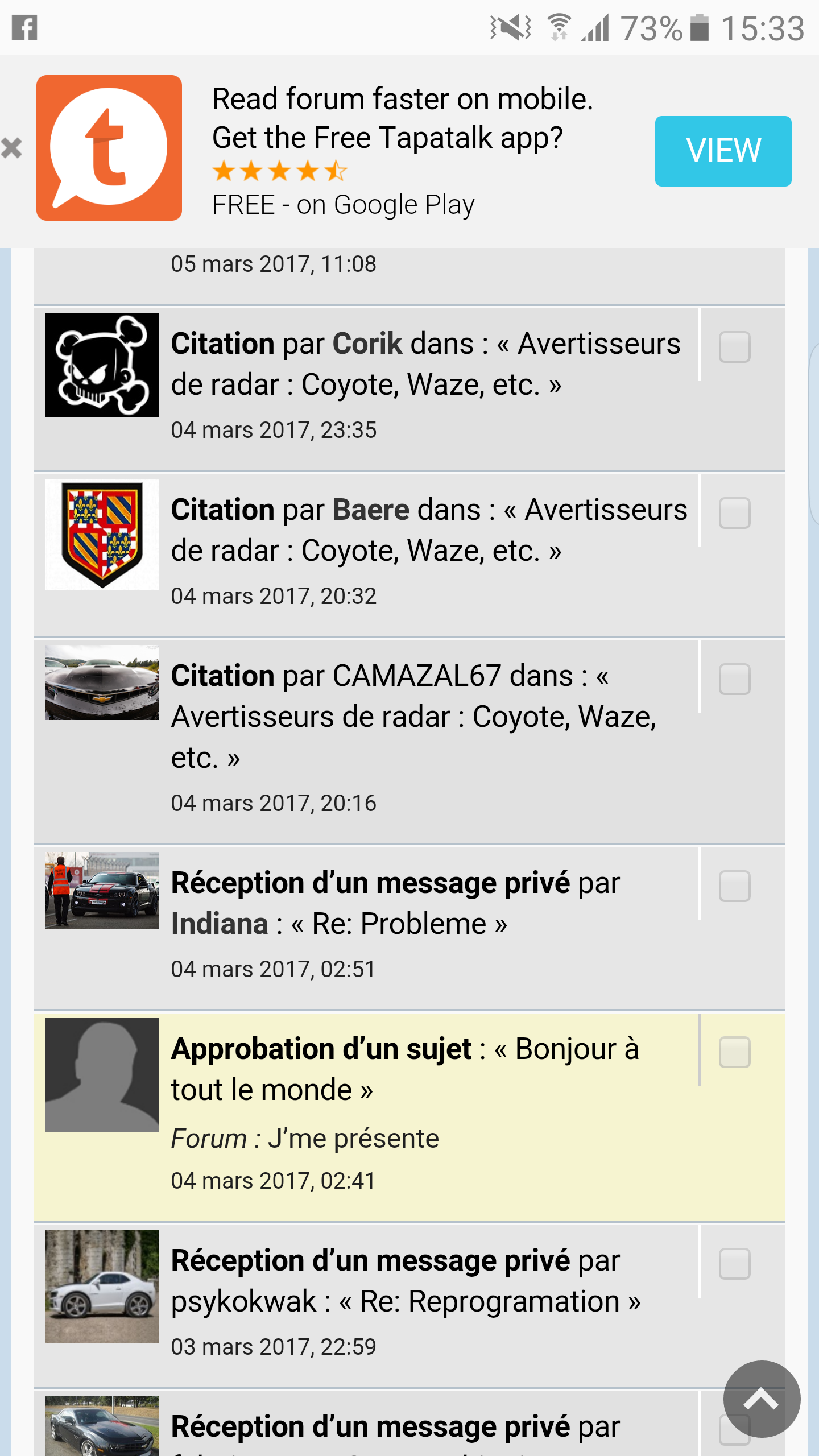Check the box for Corik's citation notification
Screen dimensions: 819x1456
pos(734,347)
